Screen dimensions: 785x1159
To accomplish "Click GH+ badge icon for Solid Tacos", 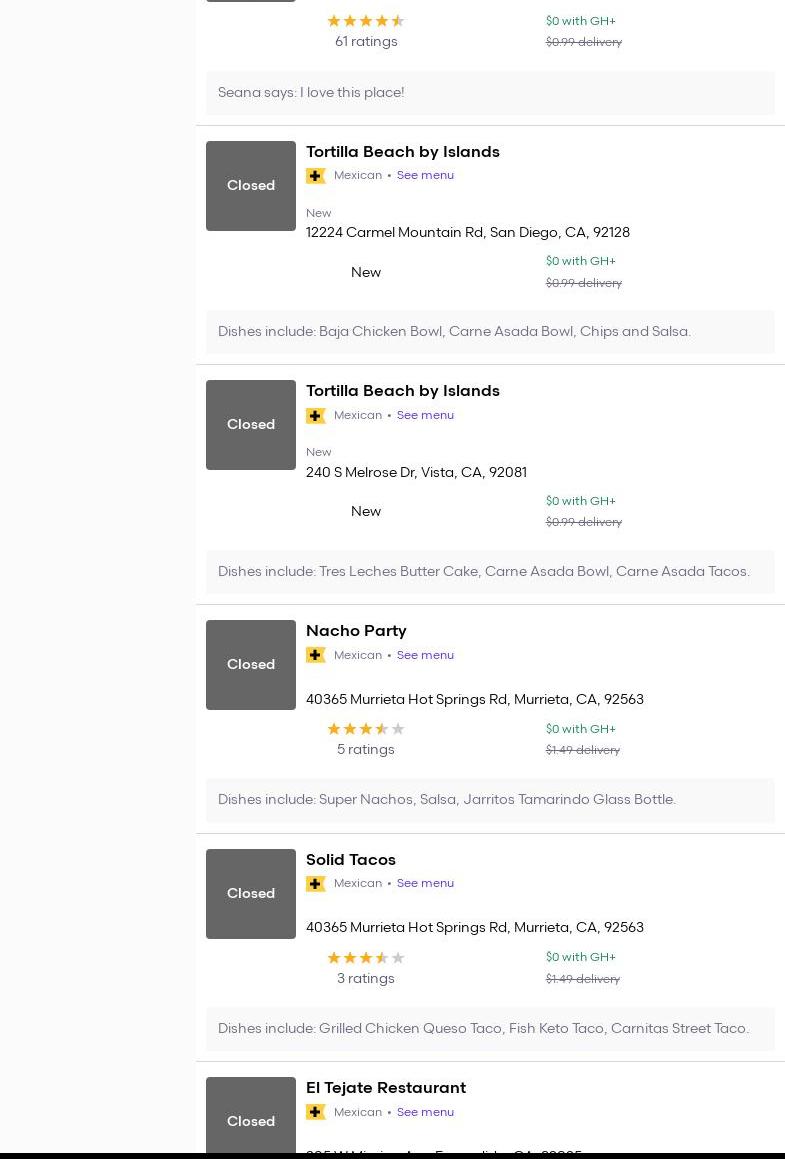I will point(316,884).
